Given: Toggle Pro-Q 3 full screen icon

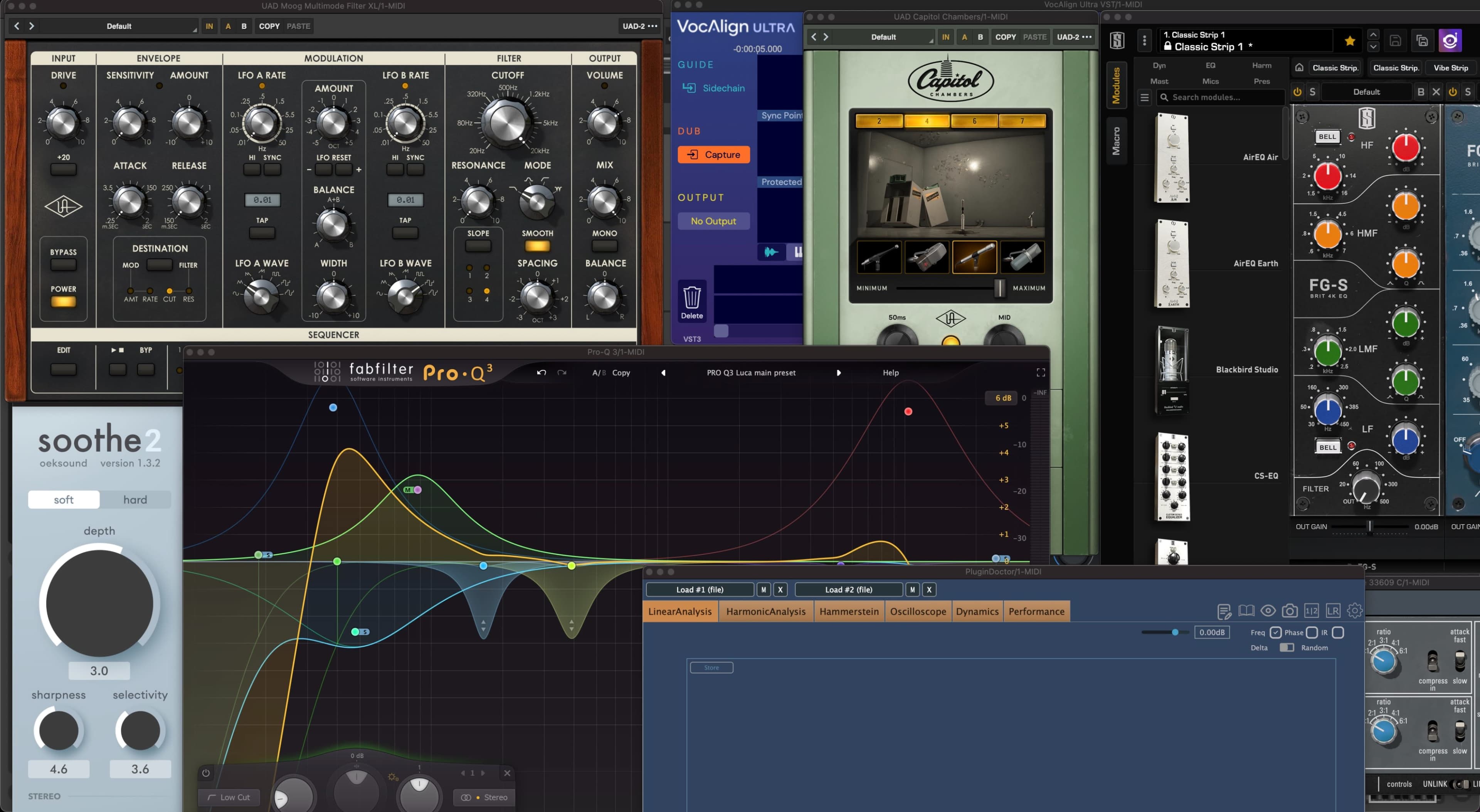Looking at the screenshot, I should click(1041, 372).
